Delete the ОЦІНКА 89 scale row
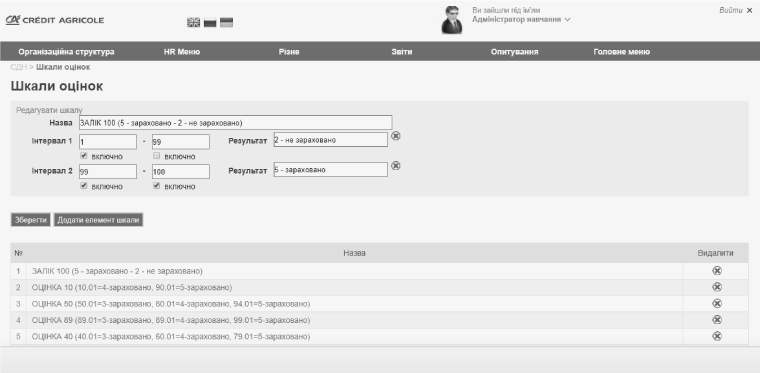This screenshot has height=373, width=760. pos(717,320)
